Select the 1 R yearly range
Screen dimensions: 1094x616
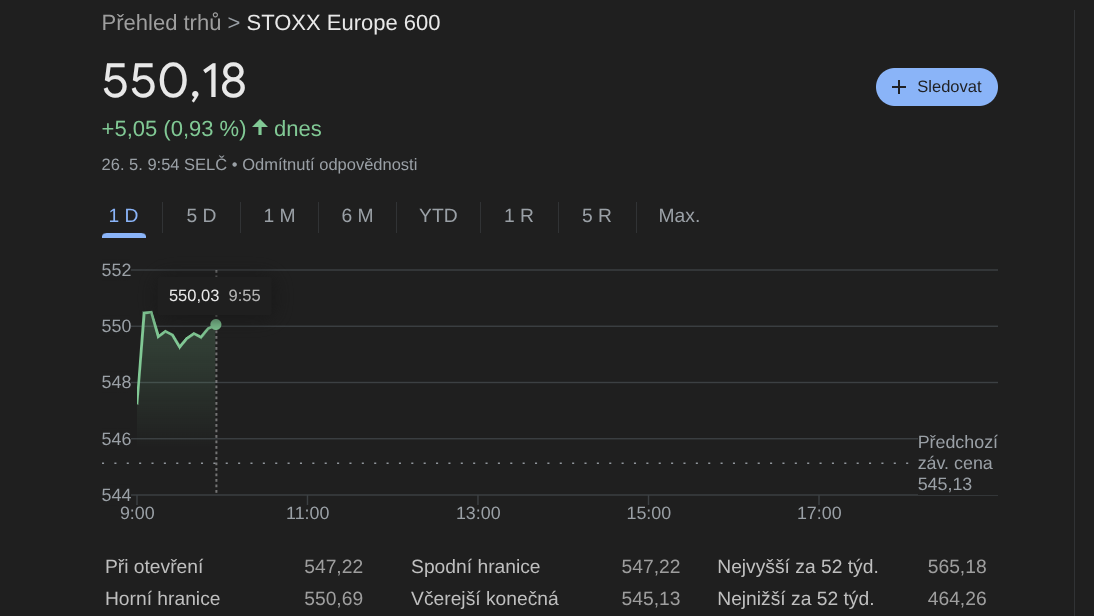pos(518,216)
